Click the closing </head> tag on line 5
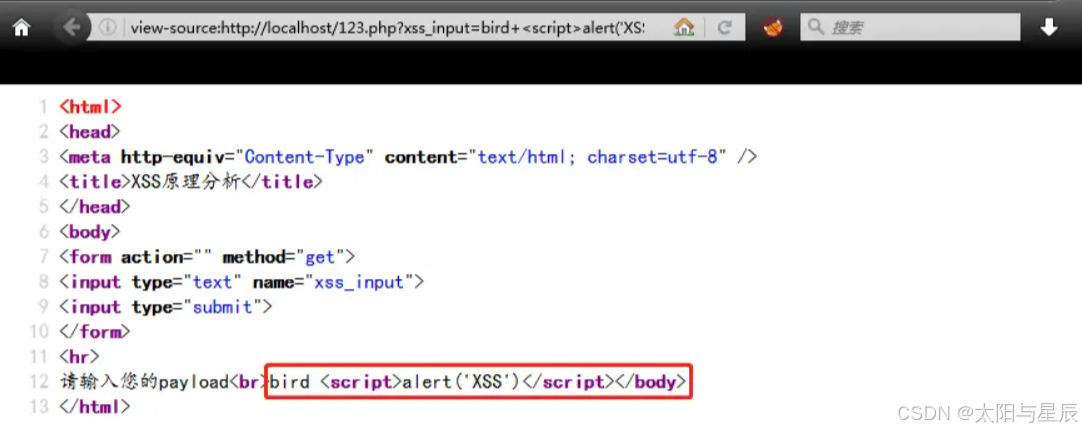Screen dimensions: 1082x430 pos(95,207)
